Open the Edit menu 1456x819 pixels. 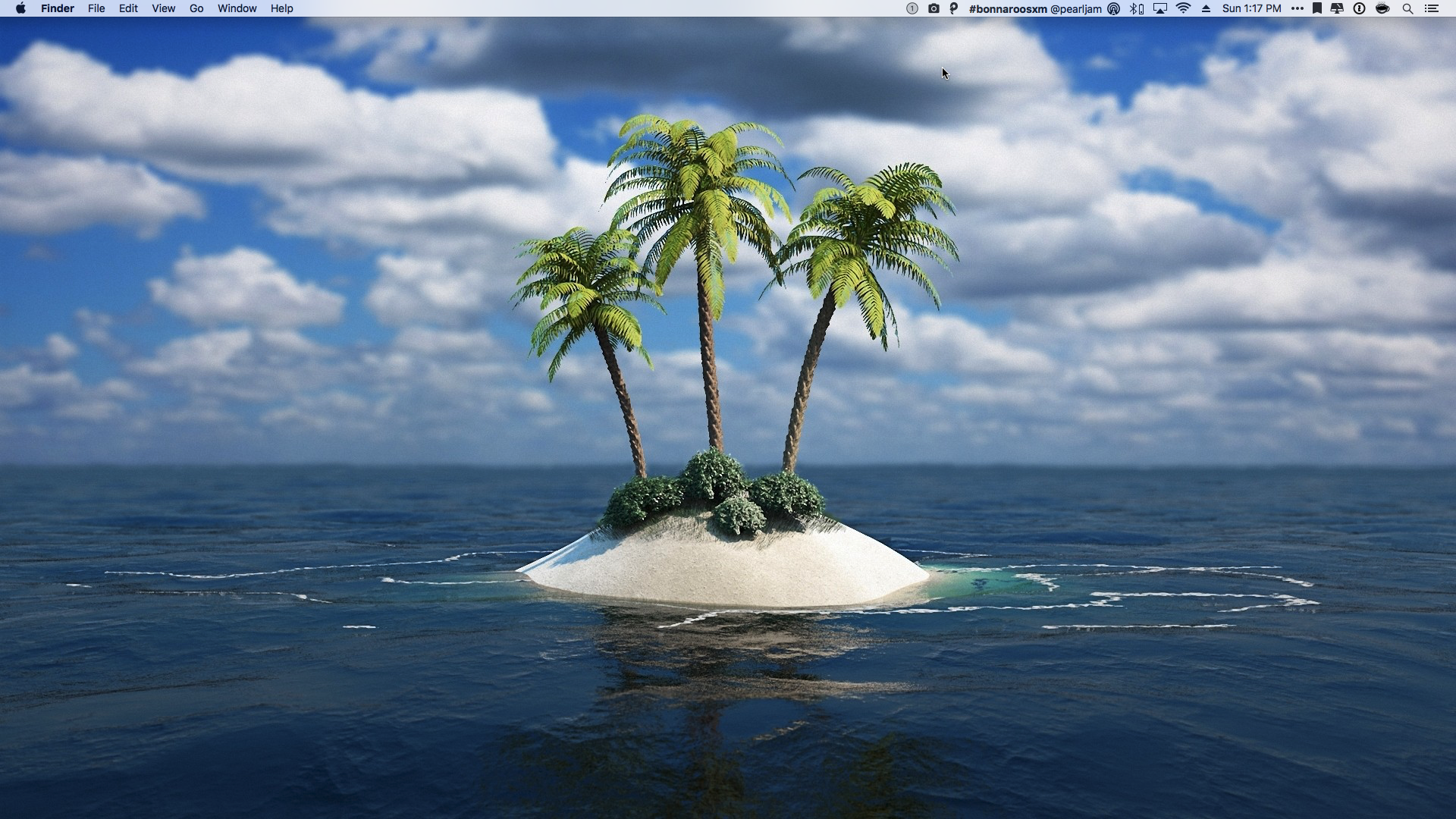pyautogui.click(x=128, y=8)
